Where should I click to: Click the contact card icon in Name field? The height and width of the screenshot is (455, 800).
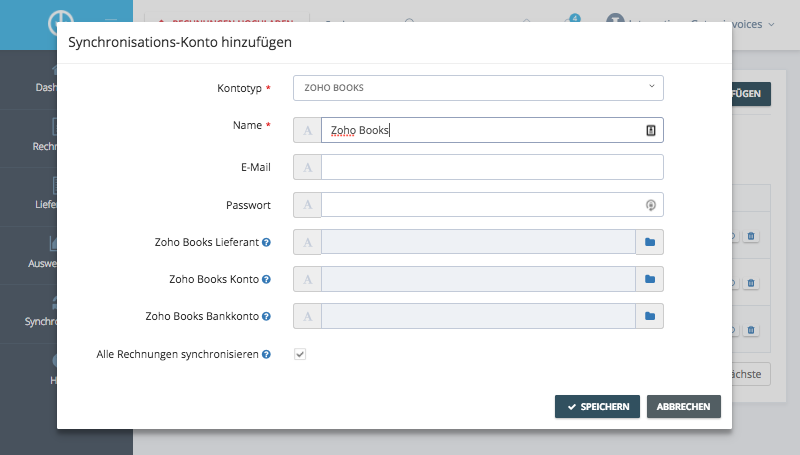(651, 131)
